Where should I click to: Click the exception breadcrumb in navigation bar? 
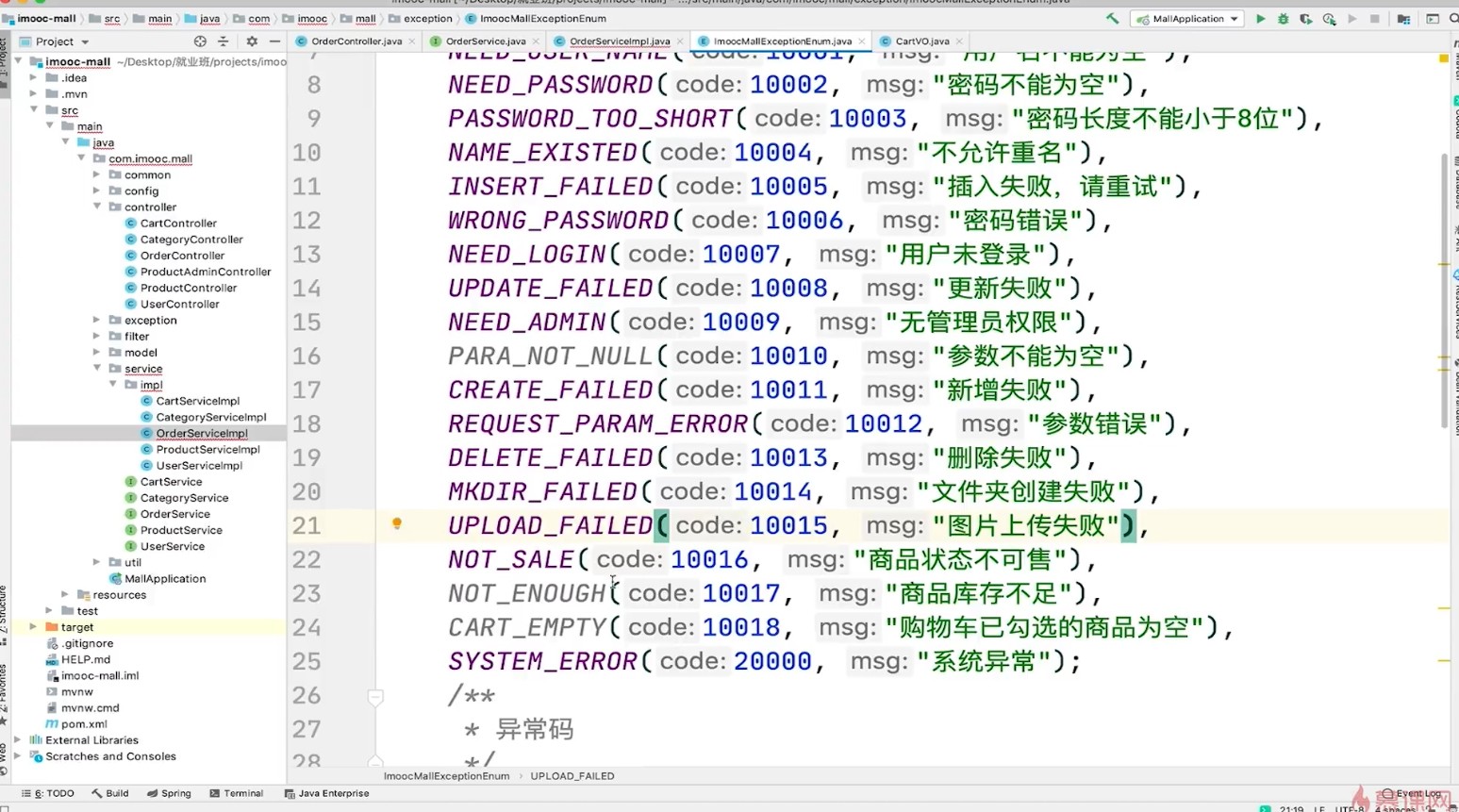(x=428, y=19)
